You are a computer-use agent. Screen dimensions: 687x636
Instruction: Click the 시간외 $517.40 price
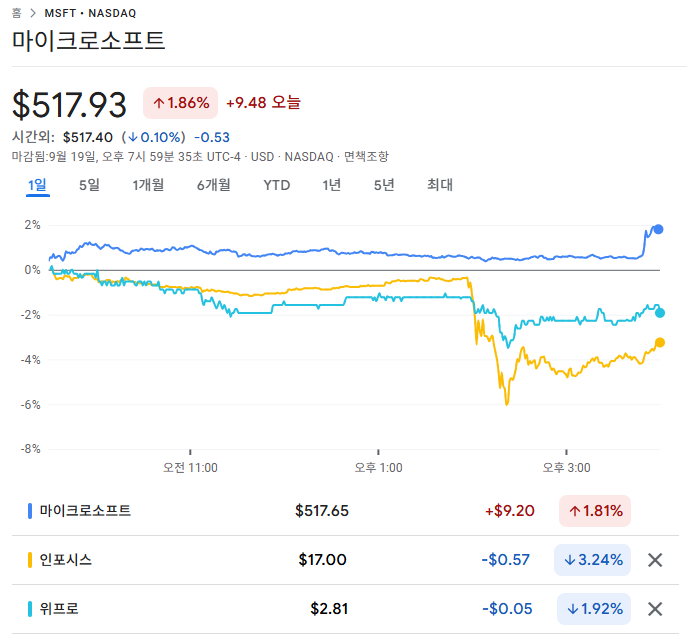[x=88, y=137]
